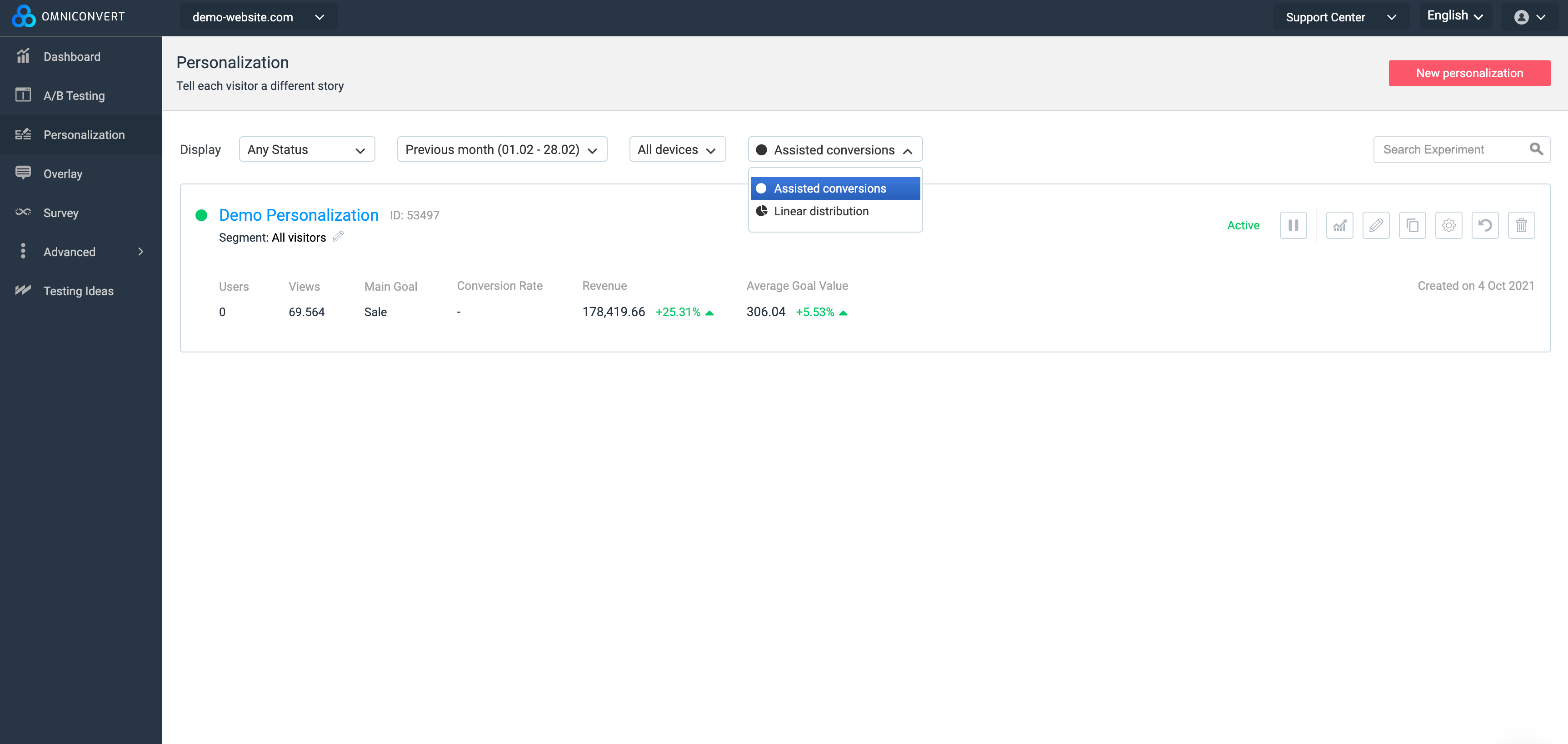1568x744 pixels.
Task: Open the Any Status dropdown
Action: (307, 149)
